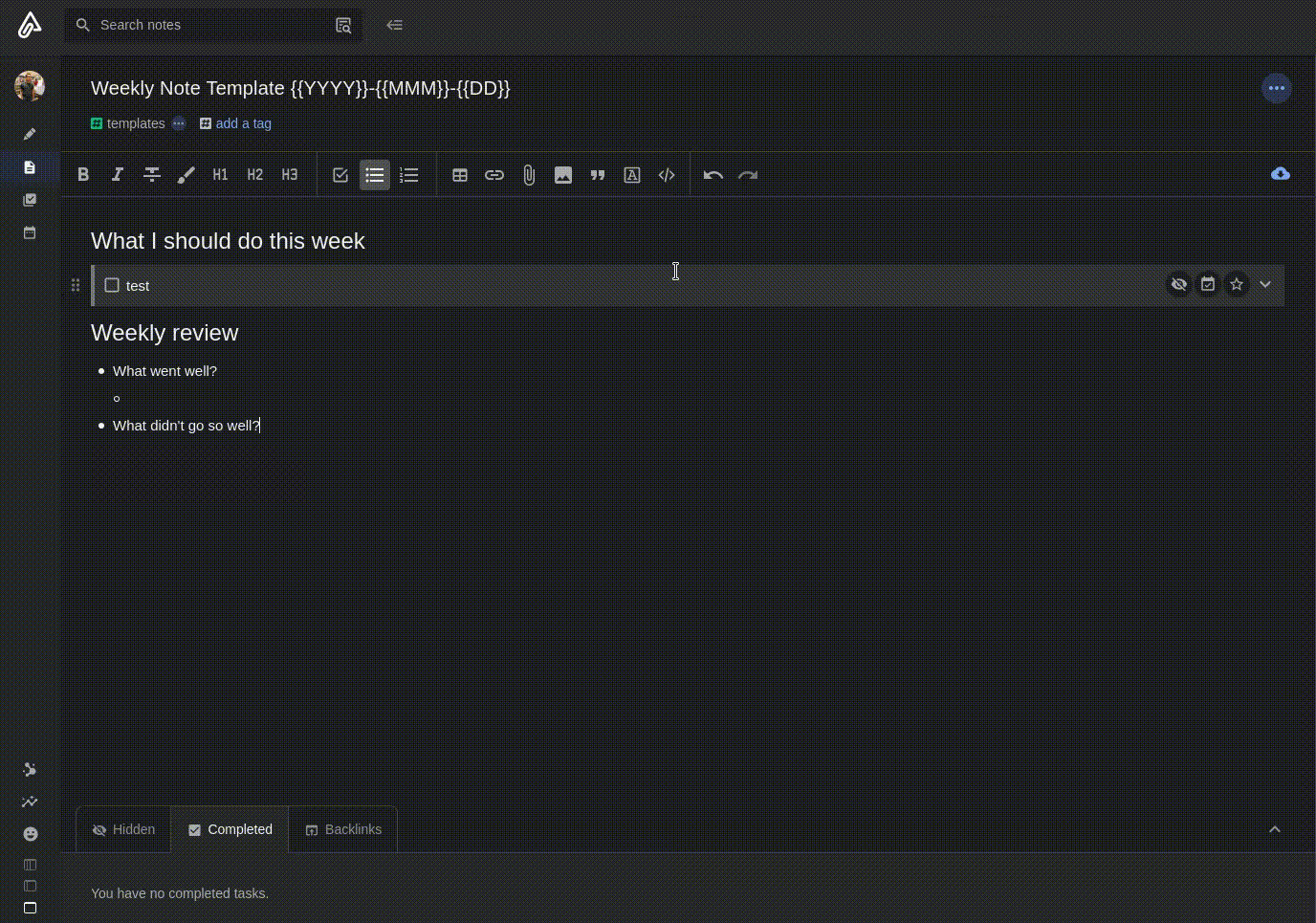Insert a block quote
Image resolution: width=1316 pixels, height=923 pixels.
(x=598, y=175)
